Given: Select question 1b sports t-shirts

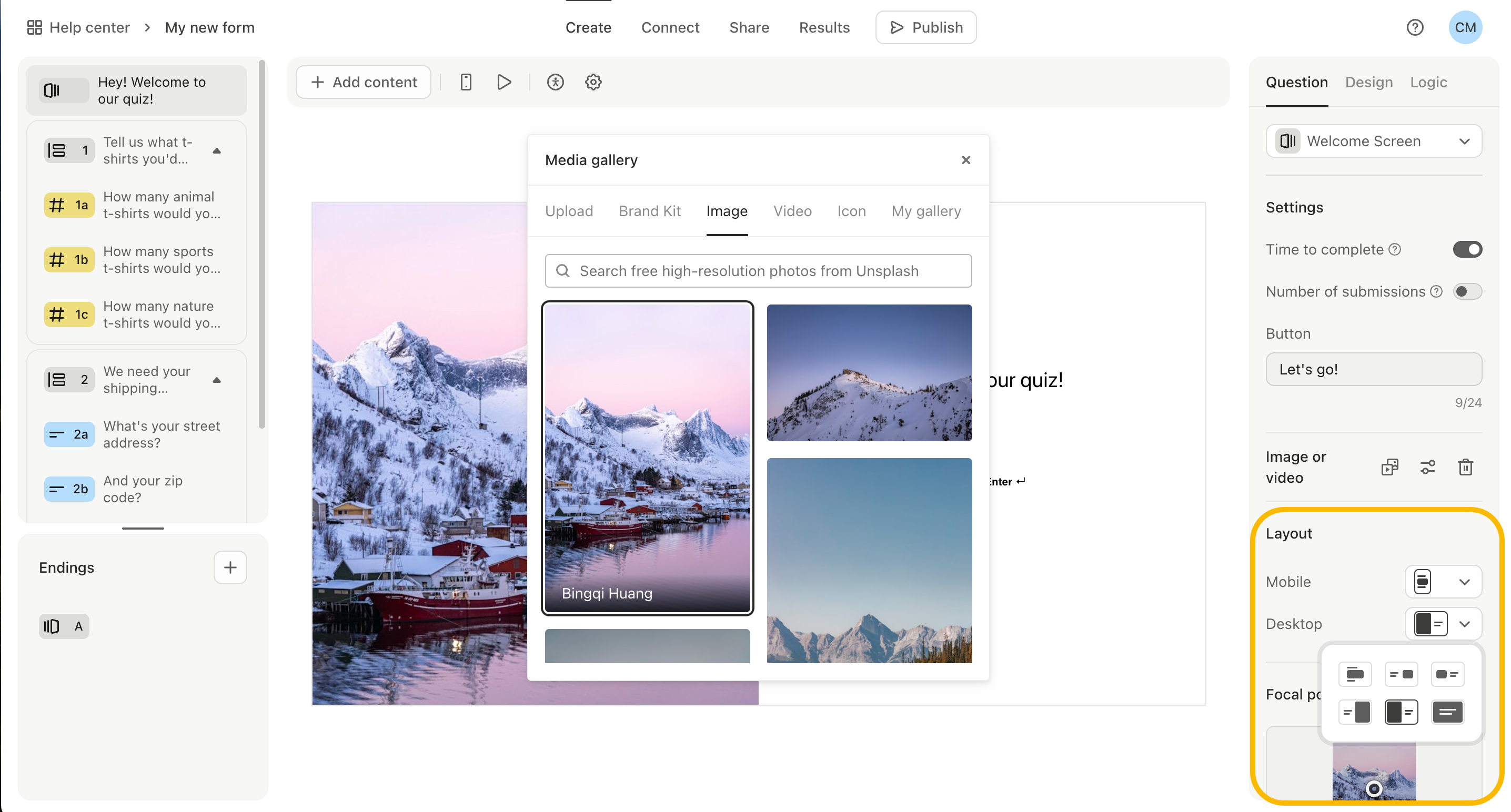Looking at the screenshot, I should [x=137, y=260].
